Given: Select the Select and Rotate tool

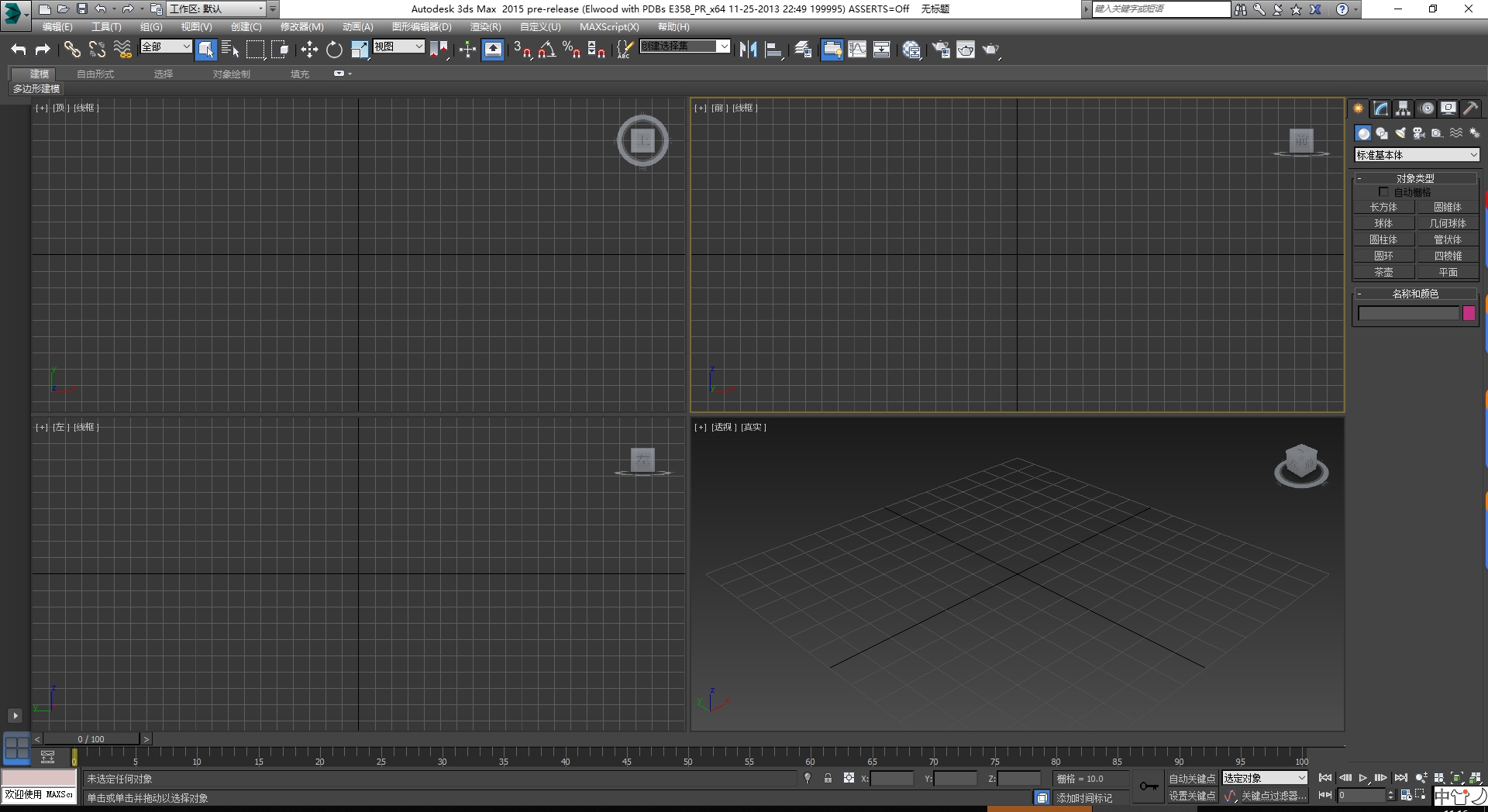Looking at the screenshot, I should tap(334, 50).
